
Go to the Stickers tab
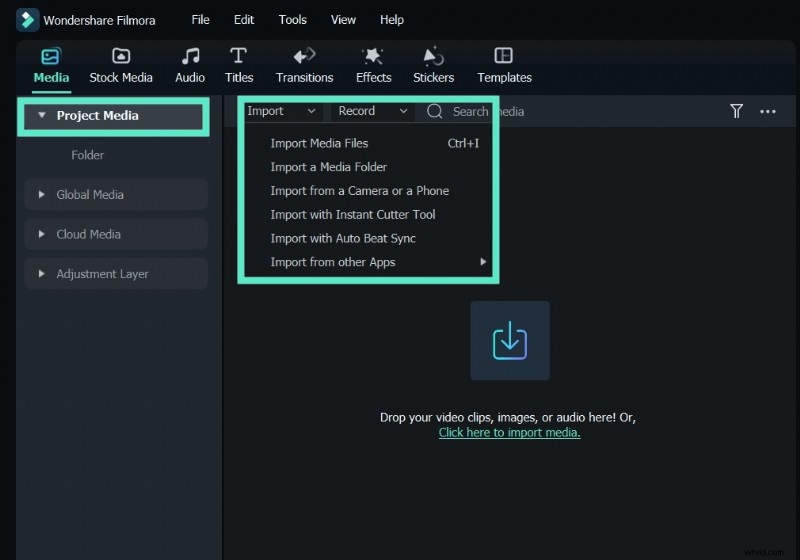pos(433,65)
